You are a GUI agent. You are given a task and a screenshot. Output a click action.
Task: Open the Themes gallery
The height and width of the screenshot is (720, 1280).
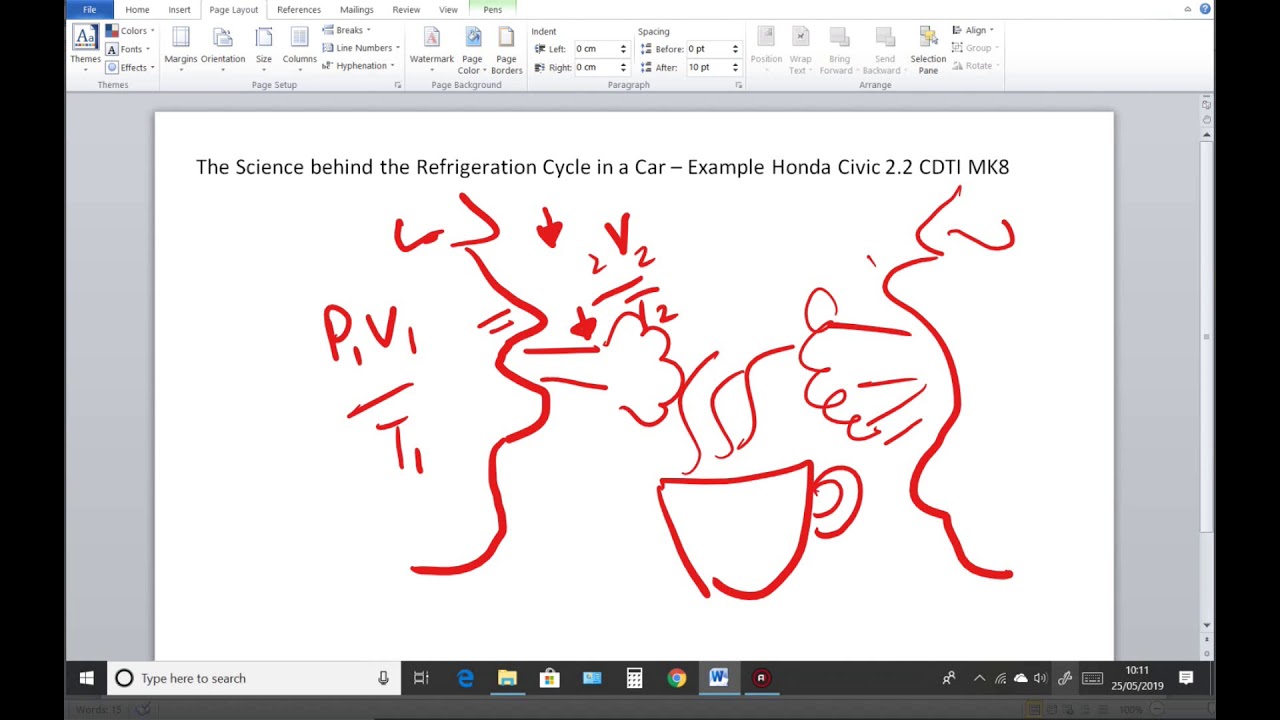[85, 48]
